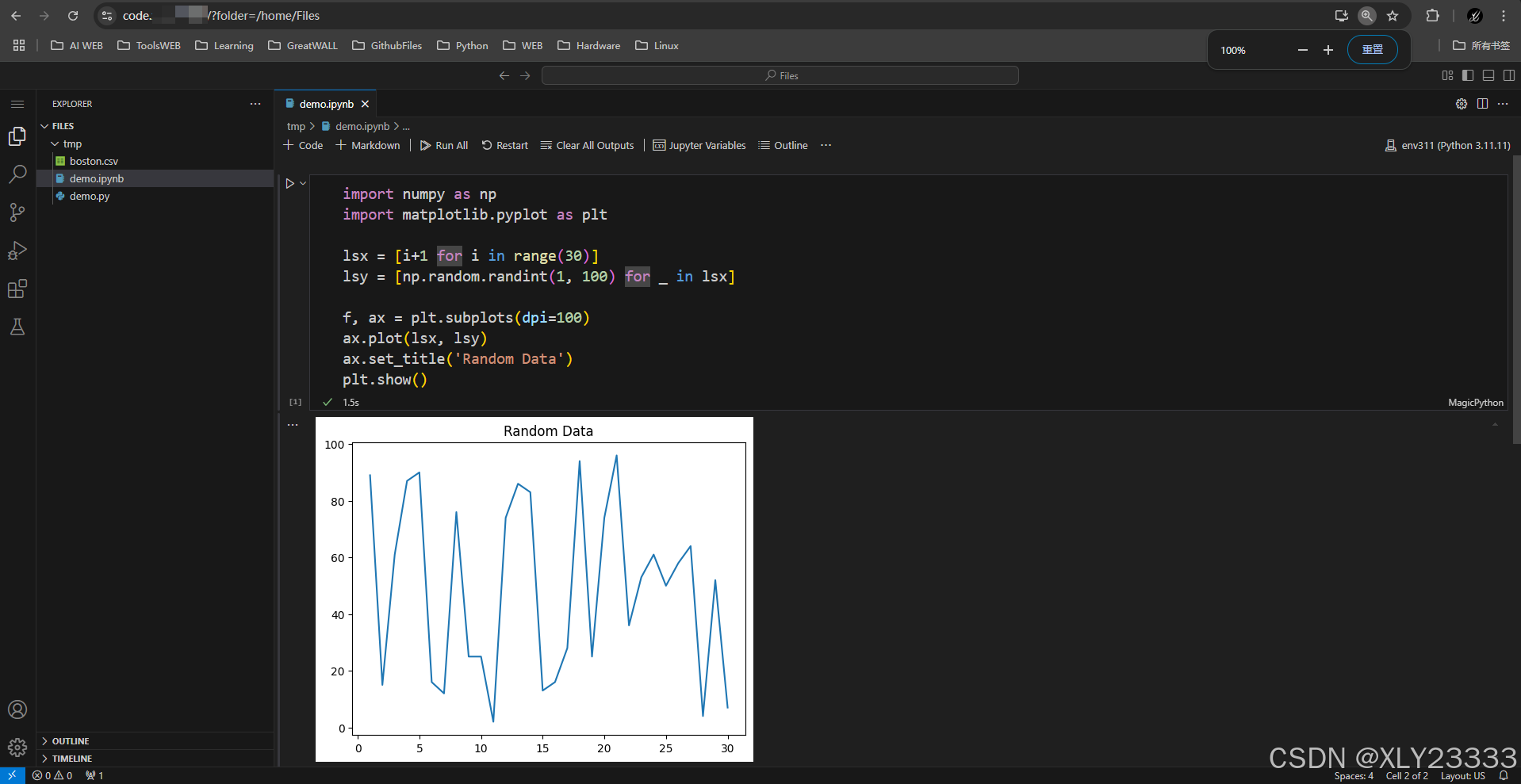This screenshot has height=784, width=1521.
Task: Open the Run and Debug view
Action: pos(17,250)
